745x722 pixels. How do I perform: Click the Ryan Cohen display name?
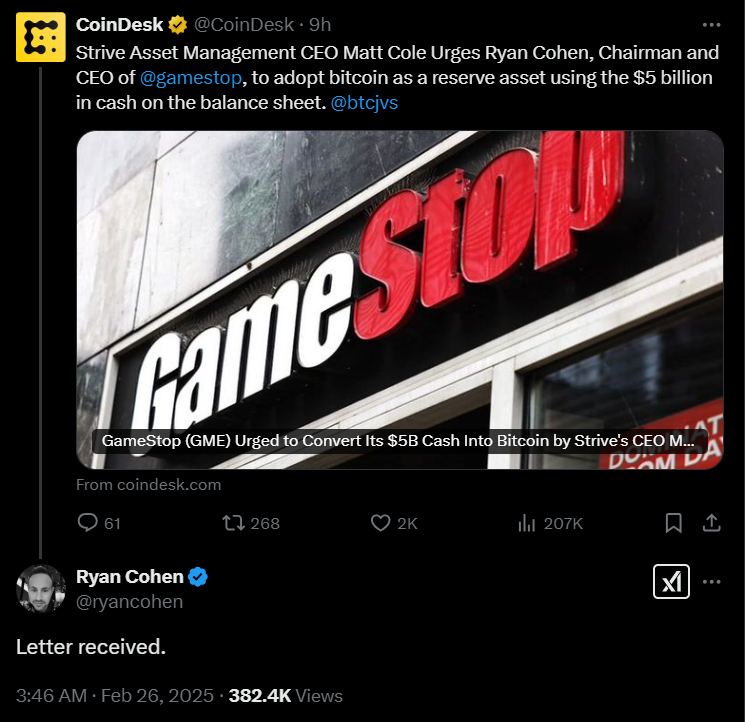tap(130, 577)
